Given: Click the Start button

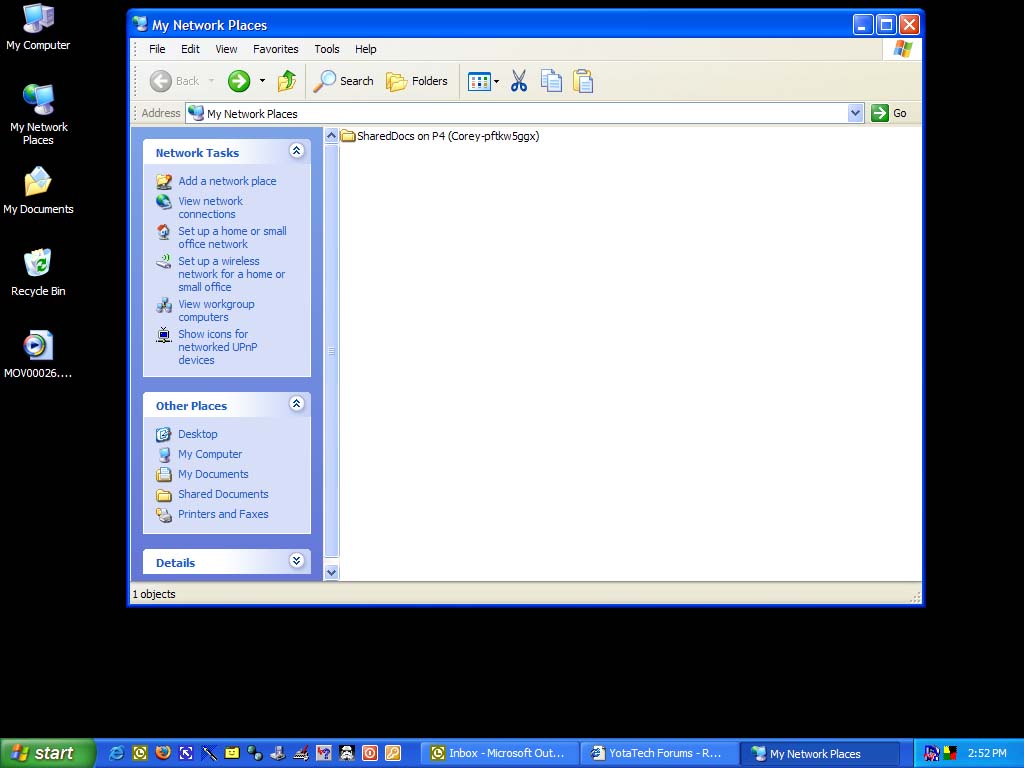Looking at the screenshot, I should 47,753.
